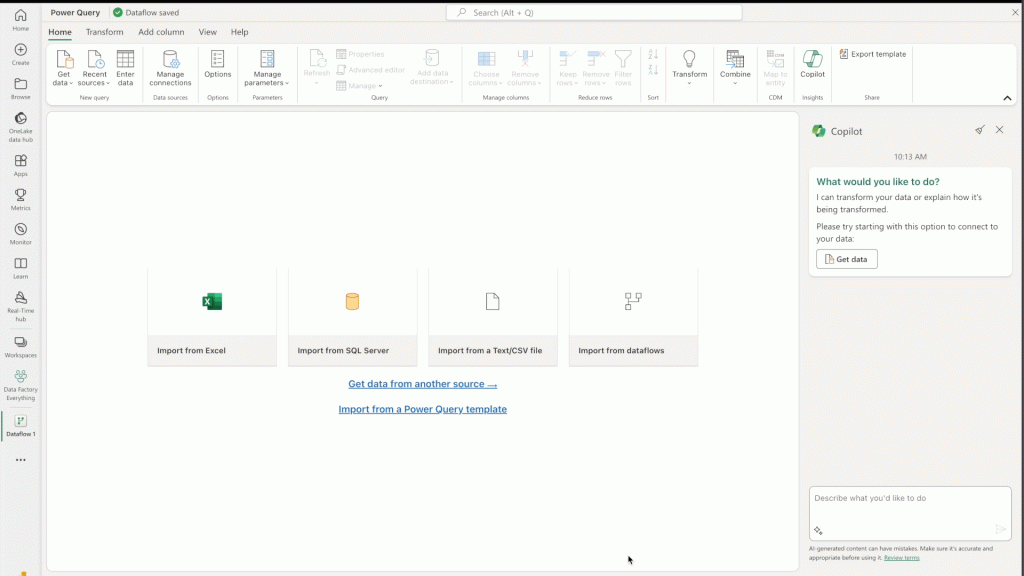1024x576 pixels.
Task: Open the Add column tab
Action: click(161, 32)
